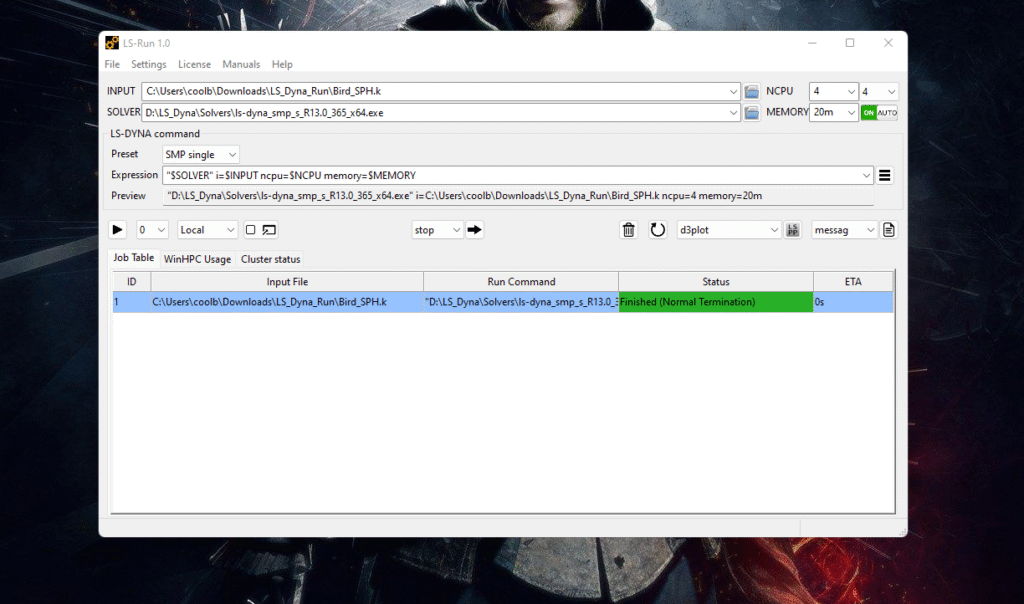Click the hamburger menu next to Expression
1024x604 pixels.
pyautogui.click(x=884, y=176)
